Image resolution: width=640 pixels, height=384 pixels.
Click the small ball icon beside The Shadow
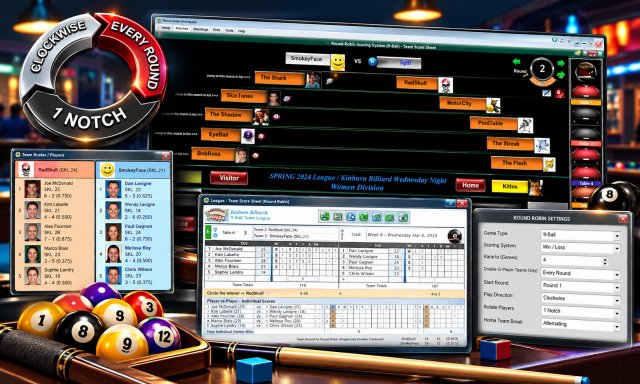coord(276,117)
